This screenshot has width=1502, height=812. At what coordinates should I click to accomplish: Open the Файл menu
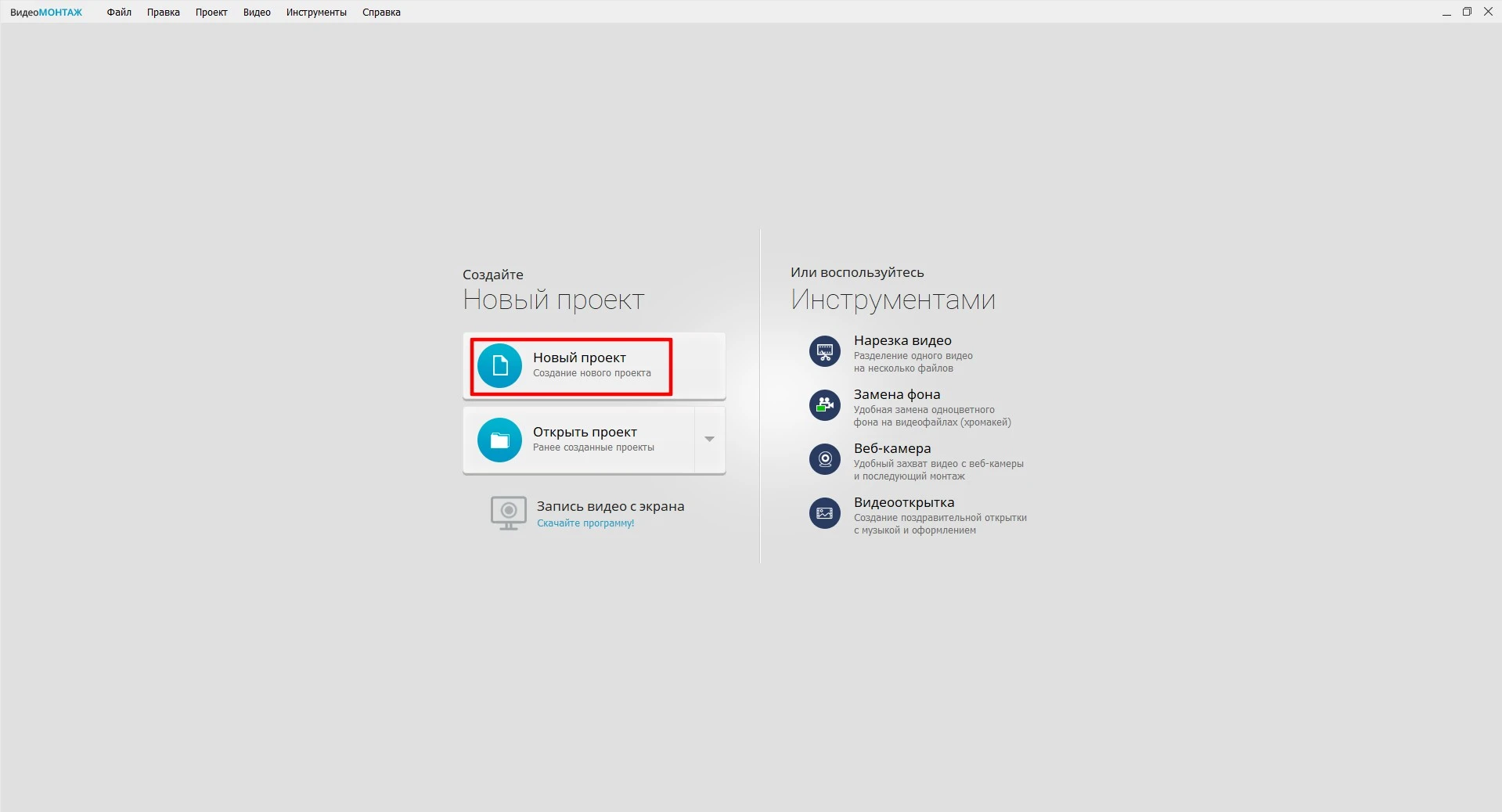[x=119, y=13]
